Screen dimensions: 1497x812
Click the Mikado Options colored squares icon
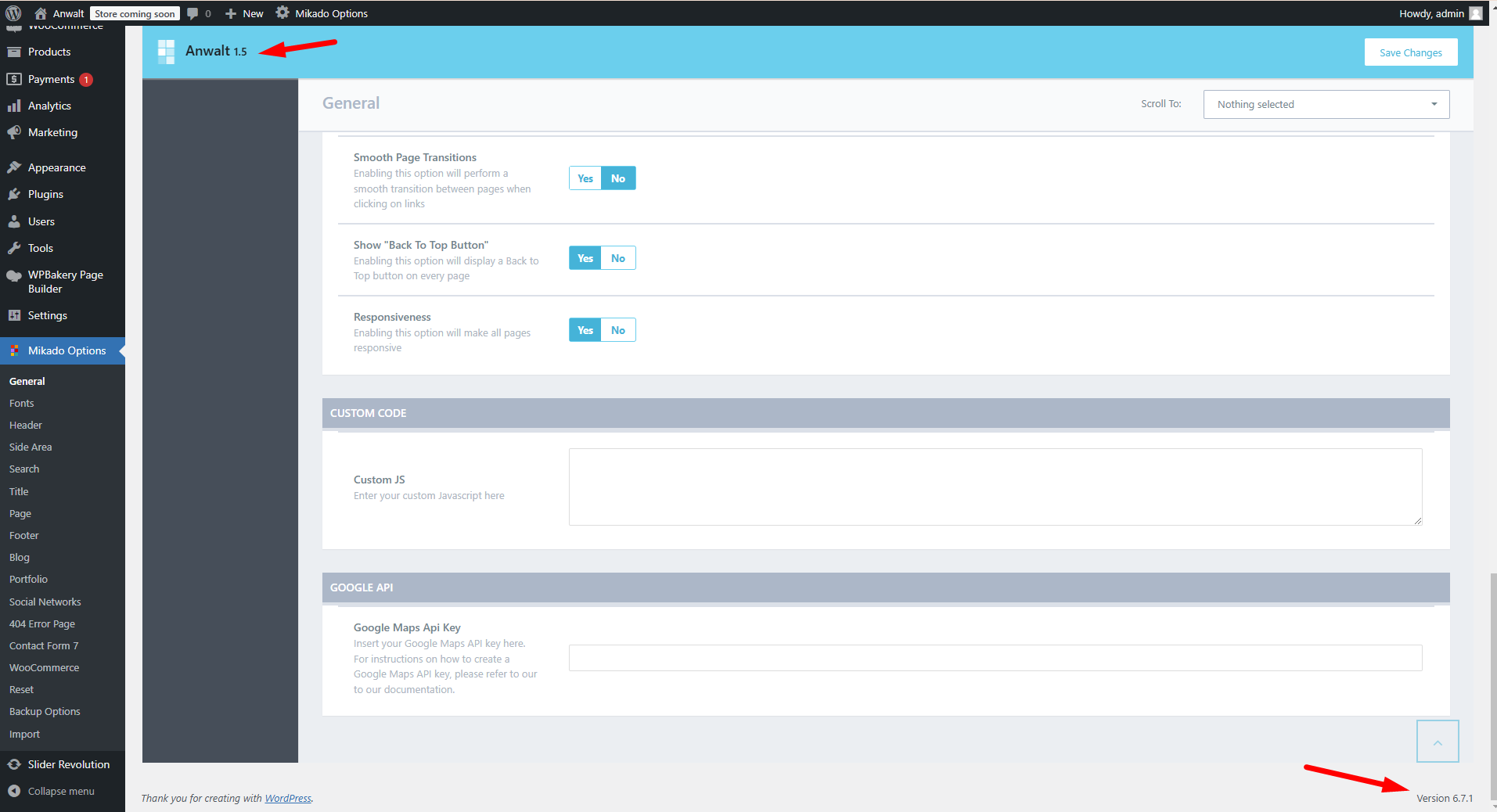[14, 350]
